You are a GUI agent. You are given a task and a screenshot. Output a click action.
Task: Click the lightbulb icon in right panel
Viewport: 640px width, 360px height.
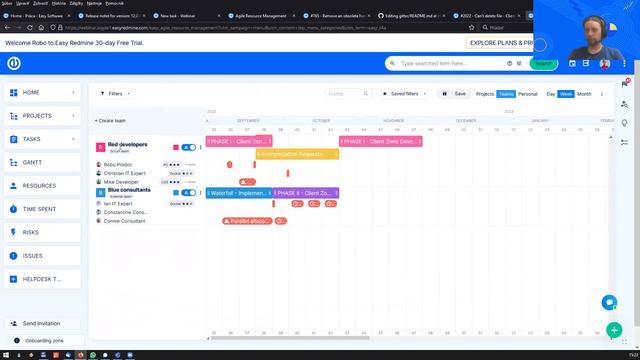624,123
